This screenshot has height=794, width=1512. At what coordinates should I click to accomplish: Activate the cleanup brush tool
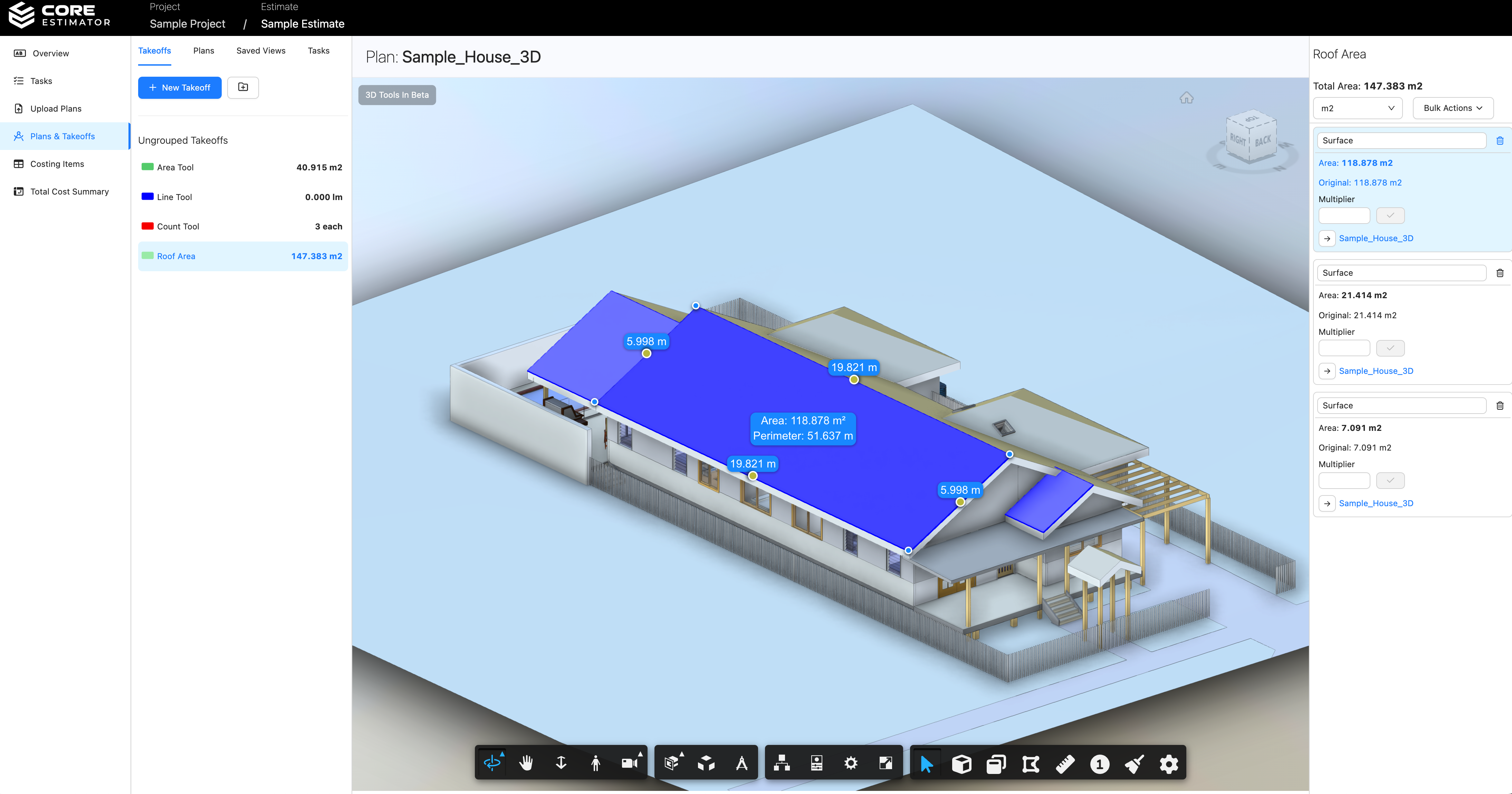1133,763
